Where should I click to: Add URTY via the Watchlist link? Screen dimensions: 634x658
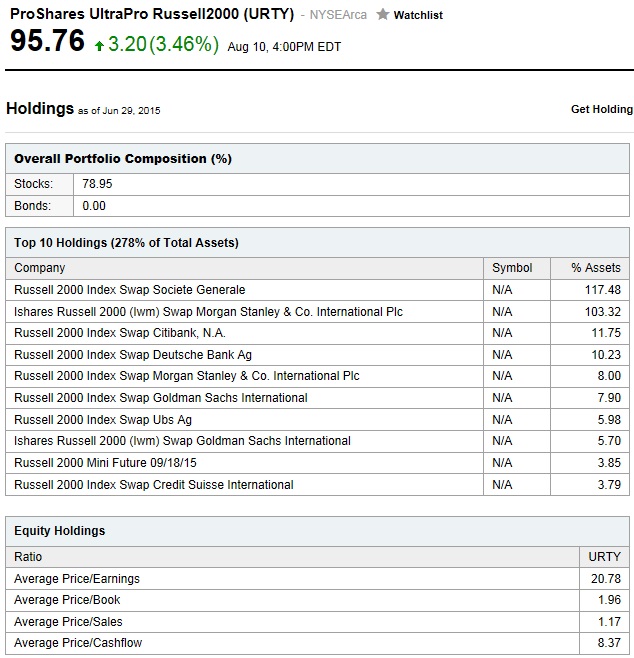pyautogui.click(x=418, y=15)
